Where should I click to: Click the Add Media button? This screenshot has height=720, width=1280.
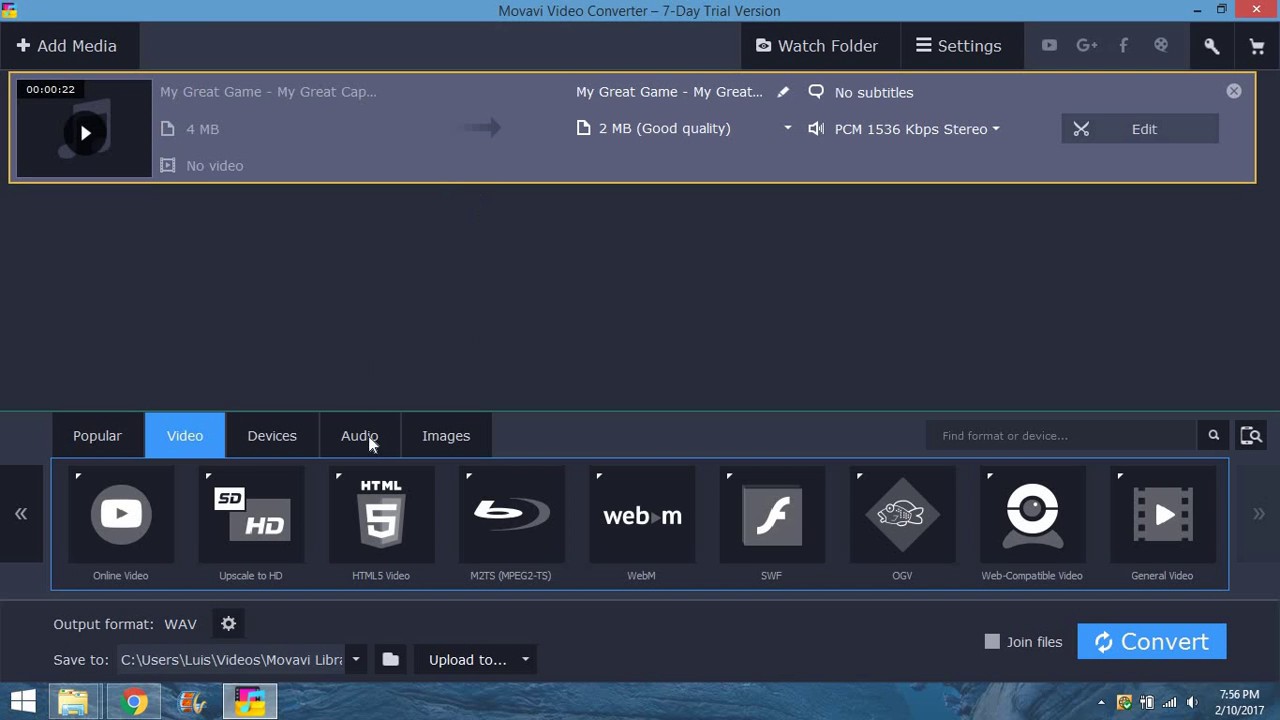coord(67,46)
